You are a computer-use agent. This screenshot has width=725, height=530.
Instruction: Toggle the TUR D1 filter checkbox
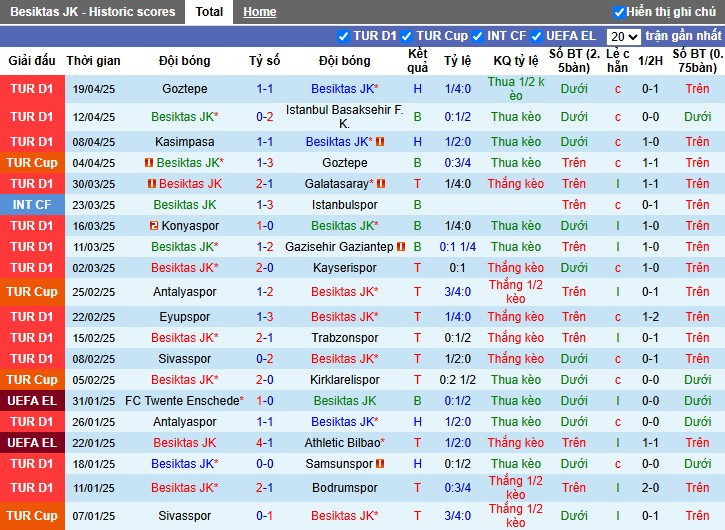pyautogui.click(x=343, y=36)
